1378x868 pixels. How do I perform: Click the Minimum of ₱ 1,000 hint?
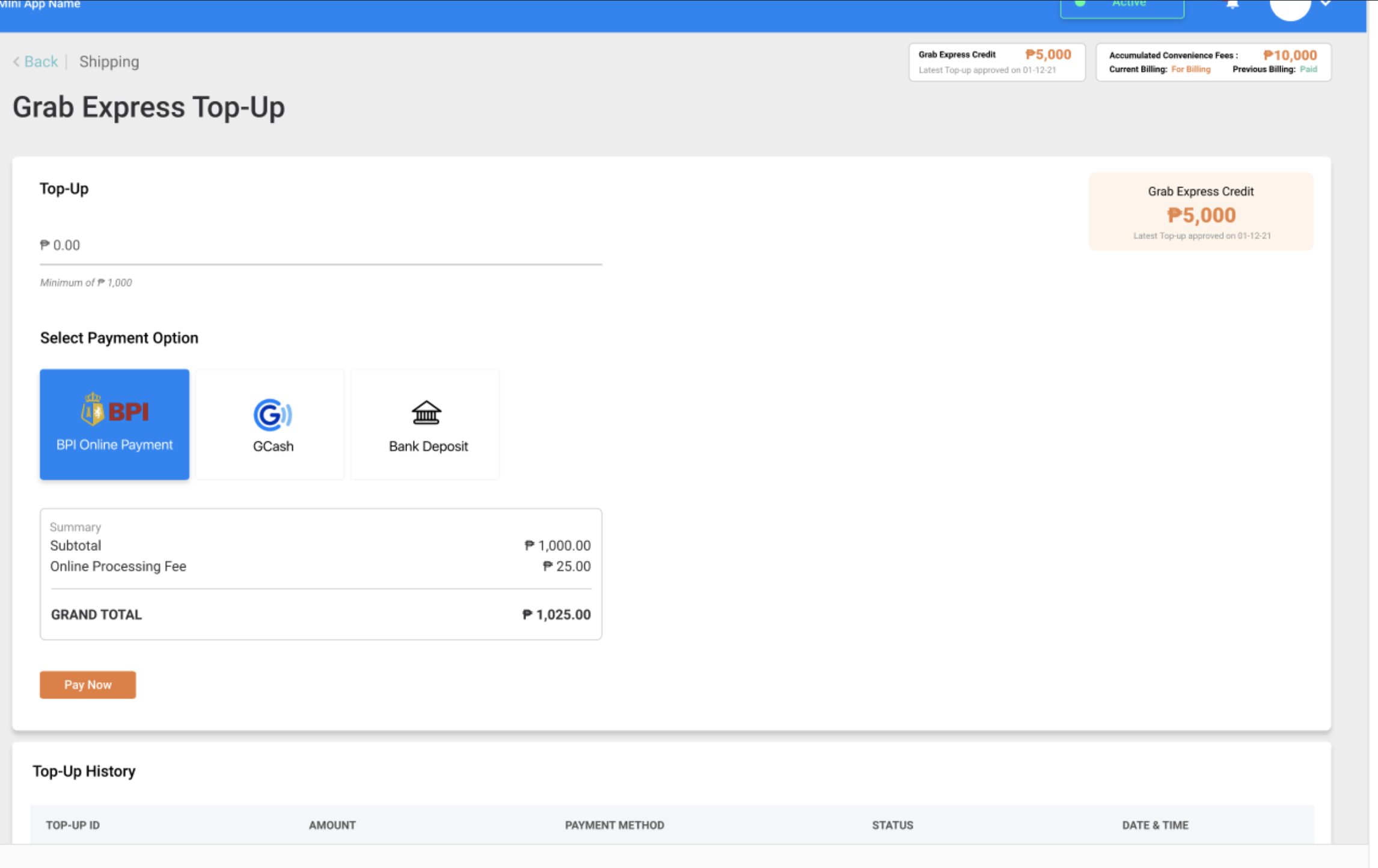(86, 283)
